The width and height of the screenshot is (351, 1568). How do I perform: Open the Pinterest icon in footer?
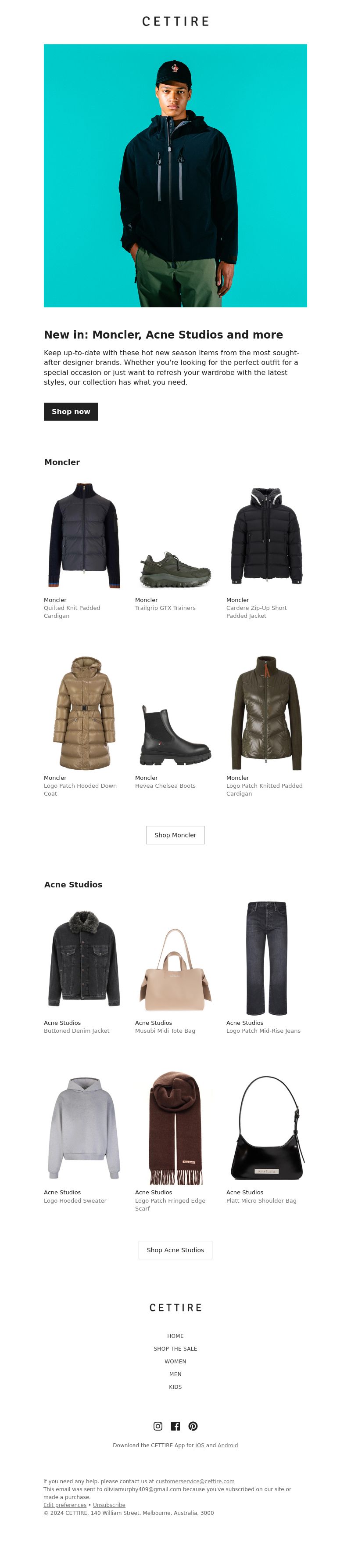(193, 1426)
